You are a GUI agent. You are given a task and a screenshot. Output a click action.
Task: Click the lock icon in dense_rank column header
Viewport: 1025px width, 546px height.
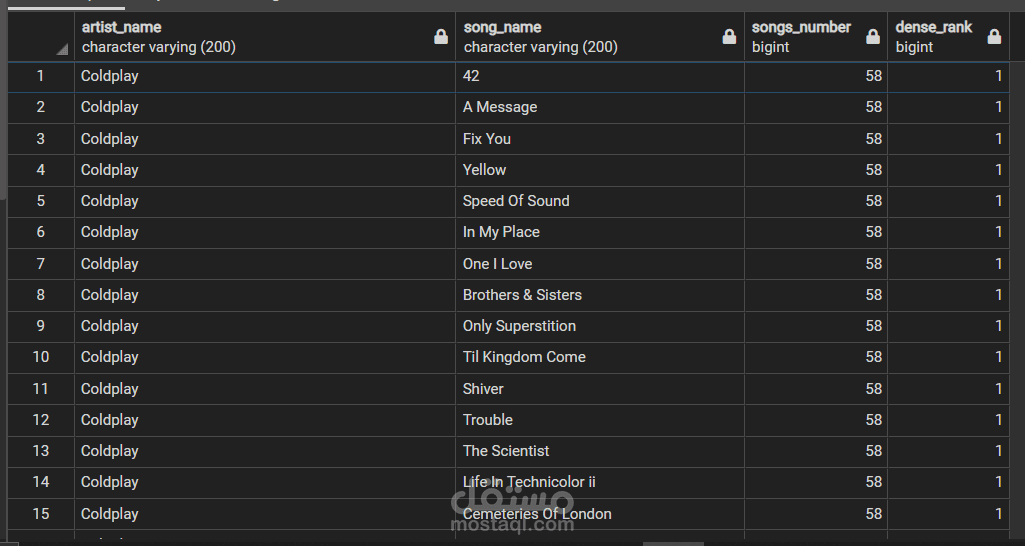994,37
